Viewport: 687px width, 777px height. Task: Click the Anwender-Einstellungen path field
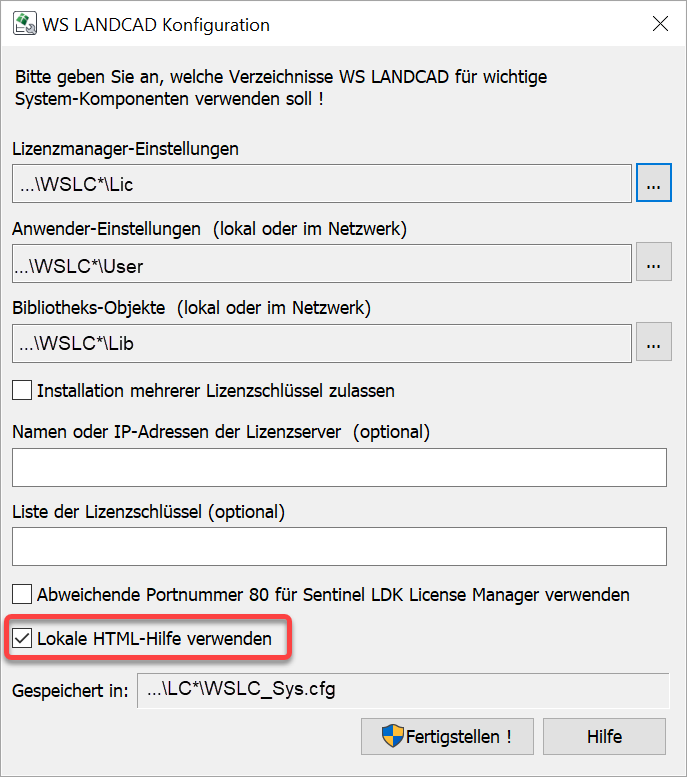322,264
